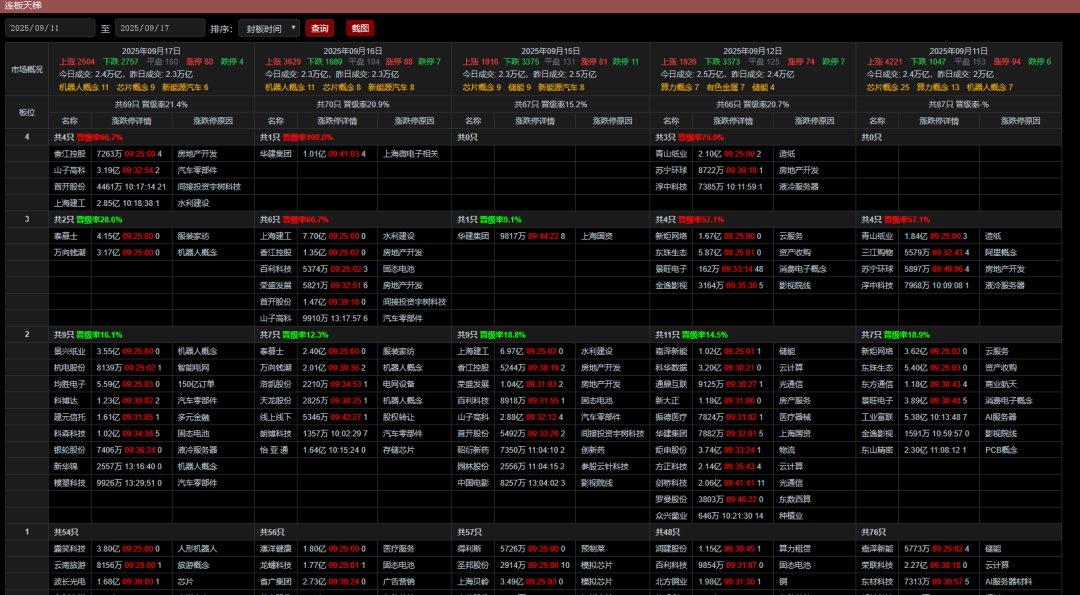Open 华建集团 in the 09月16日 4-board row
Viewport: 1080px width, 595px height.
276,154
